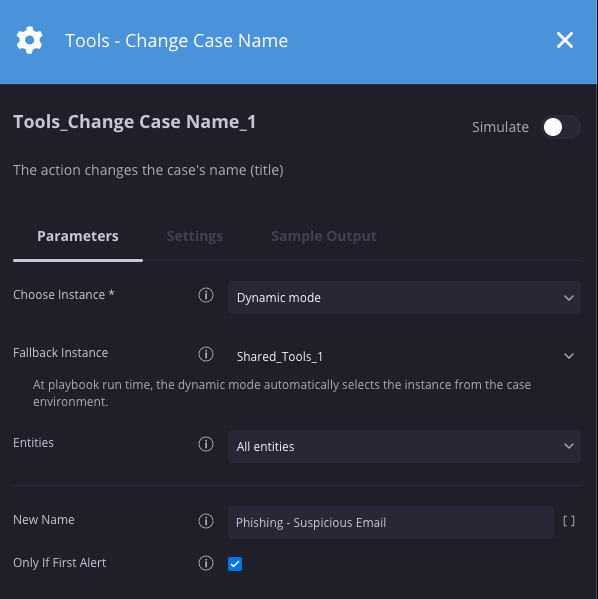Viewport: 598px width, 599px height.
Task: Click chevron arrow of Fallback Instance dropdown
Action: click(569, 356)
